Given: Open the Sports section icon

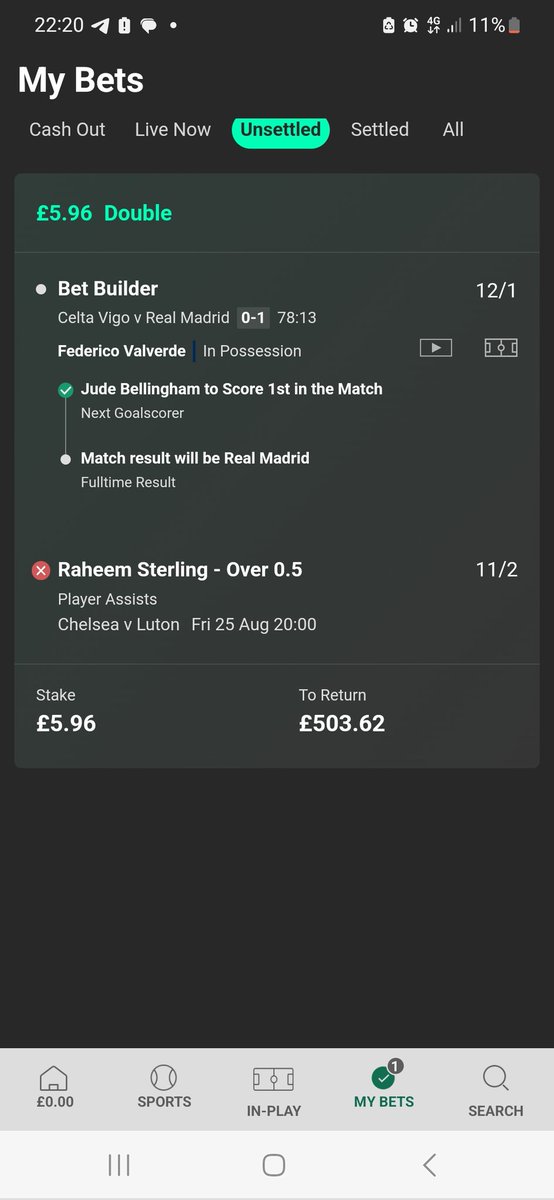Looking at the screenshot, I should pyautogui.click(x=164, y=1078).
